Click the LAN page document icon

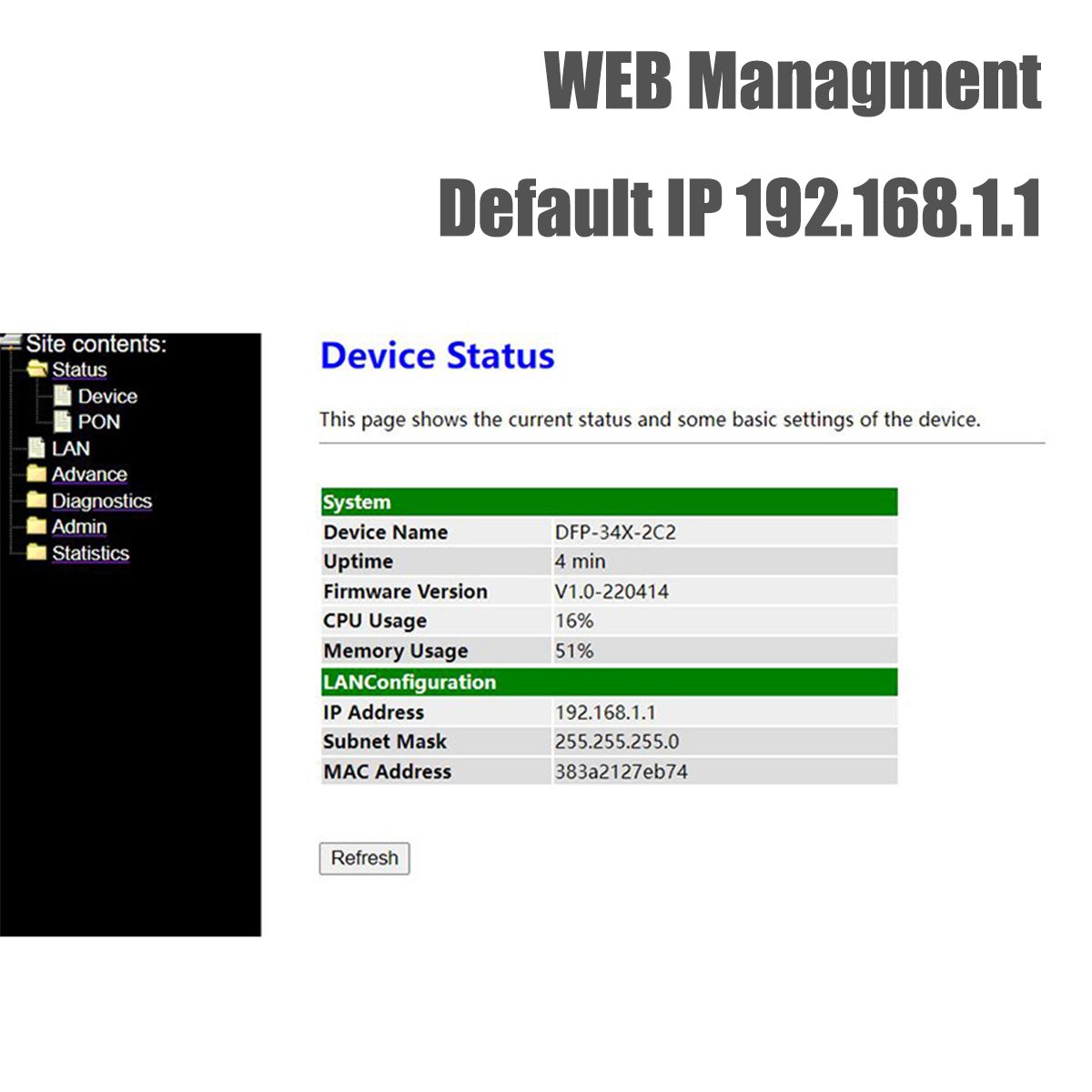click(37, 448)
